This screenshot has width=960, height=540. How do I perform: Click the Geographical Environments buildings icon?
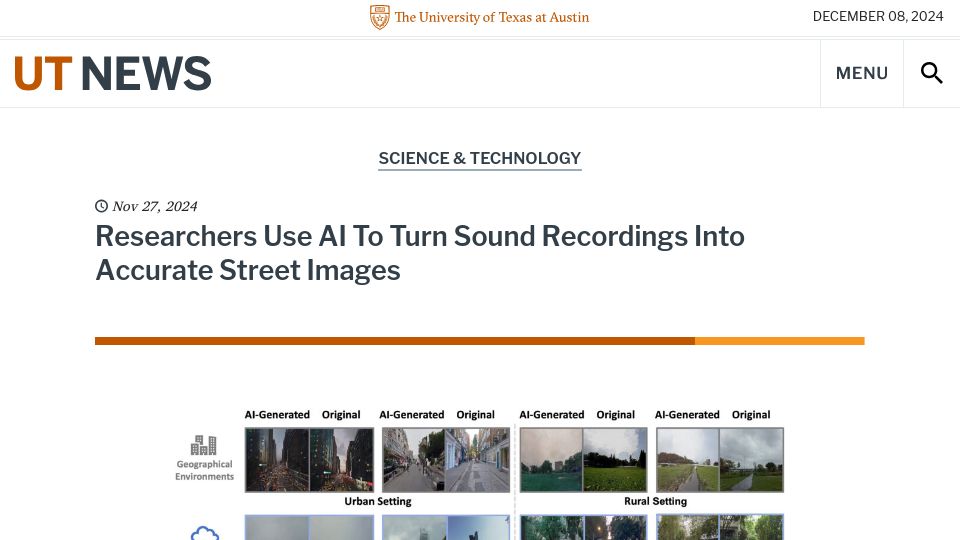tap(204, 445)
